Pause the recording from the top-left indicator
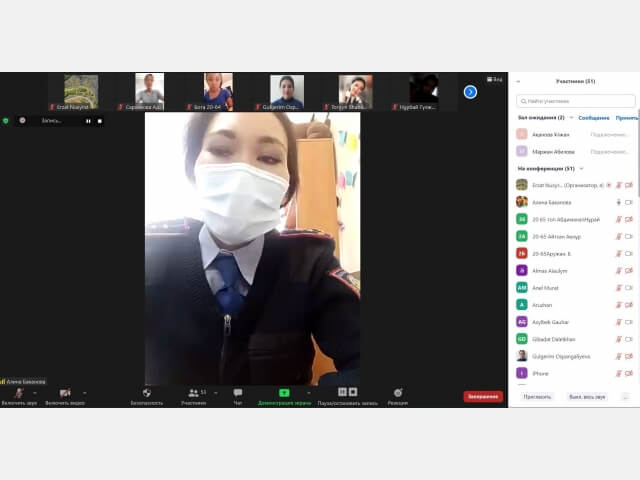 click(88, 121)
